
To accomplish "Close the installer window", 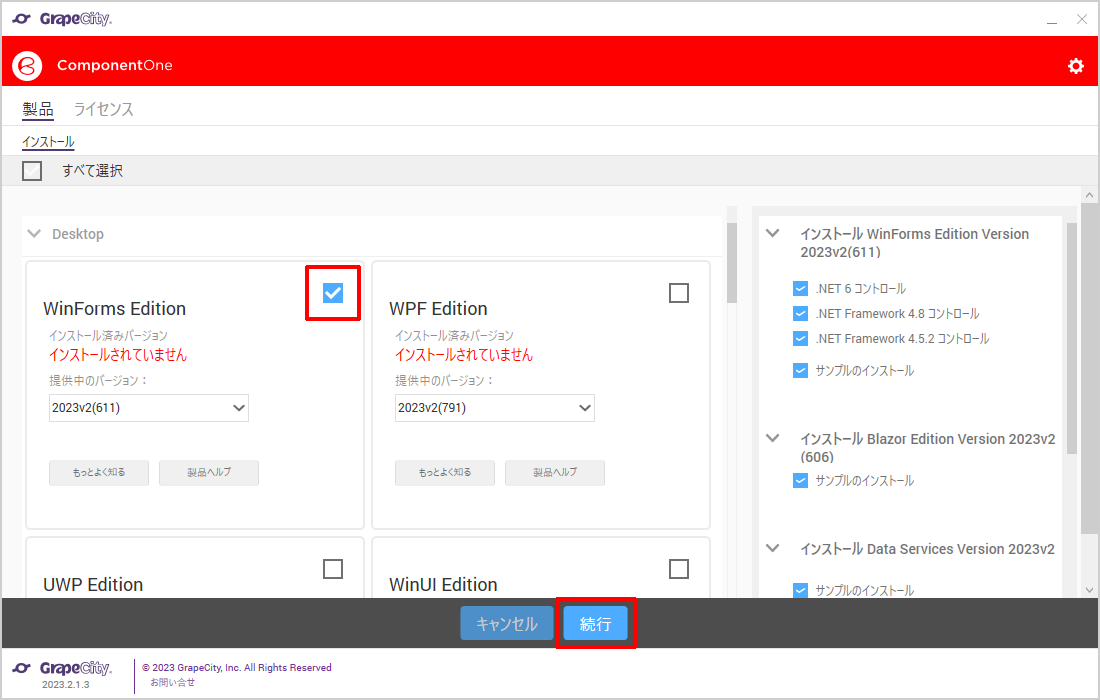I will [x=1081, y=20].
